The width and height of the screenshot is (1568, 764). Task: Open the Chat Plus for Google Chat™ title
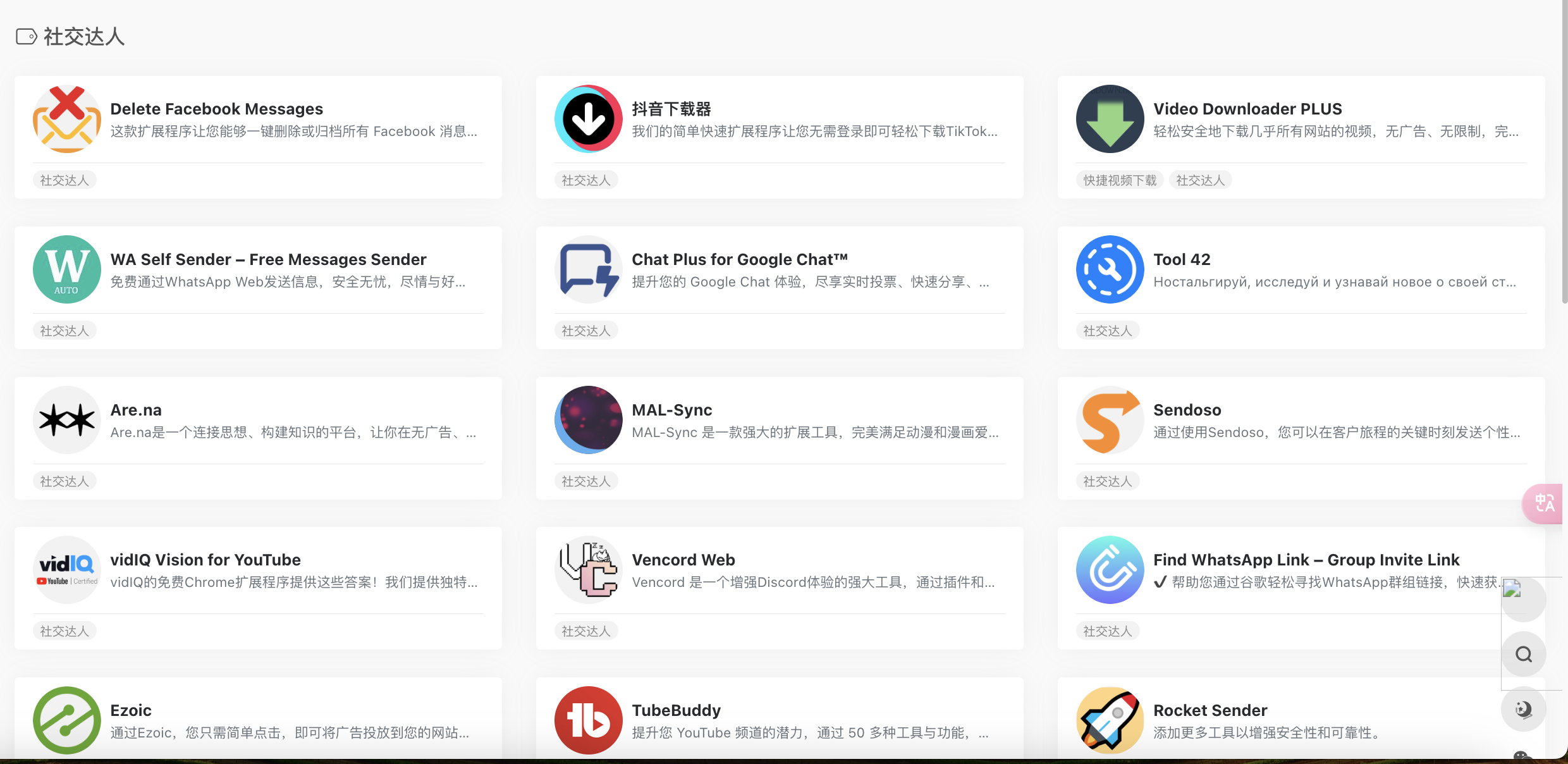point(740,259)
